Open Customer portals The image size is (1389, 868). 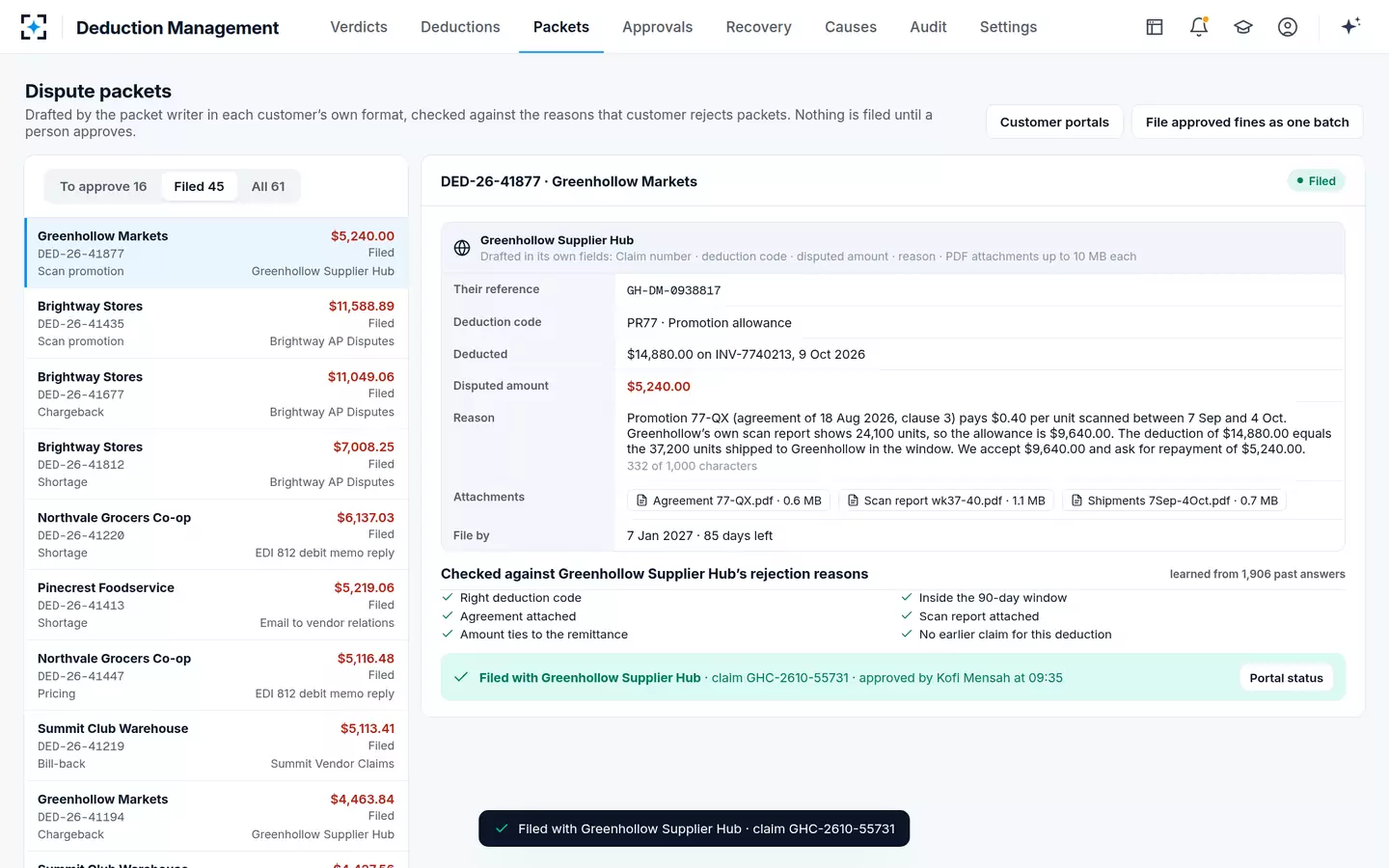1054,122
